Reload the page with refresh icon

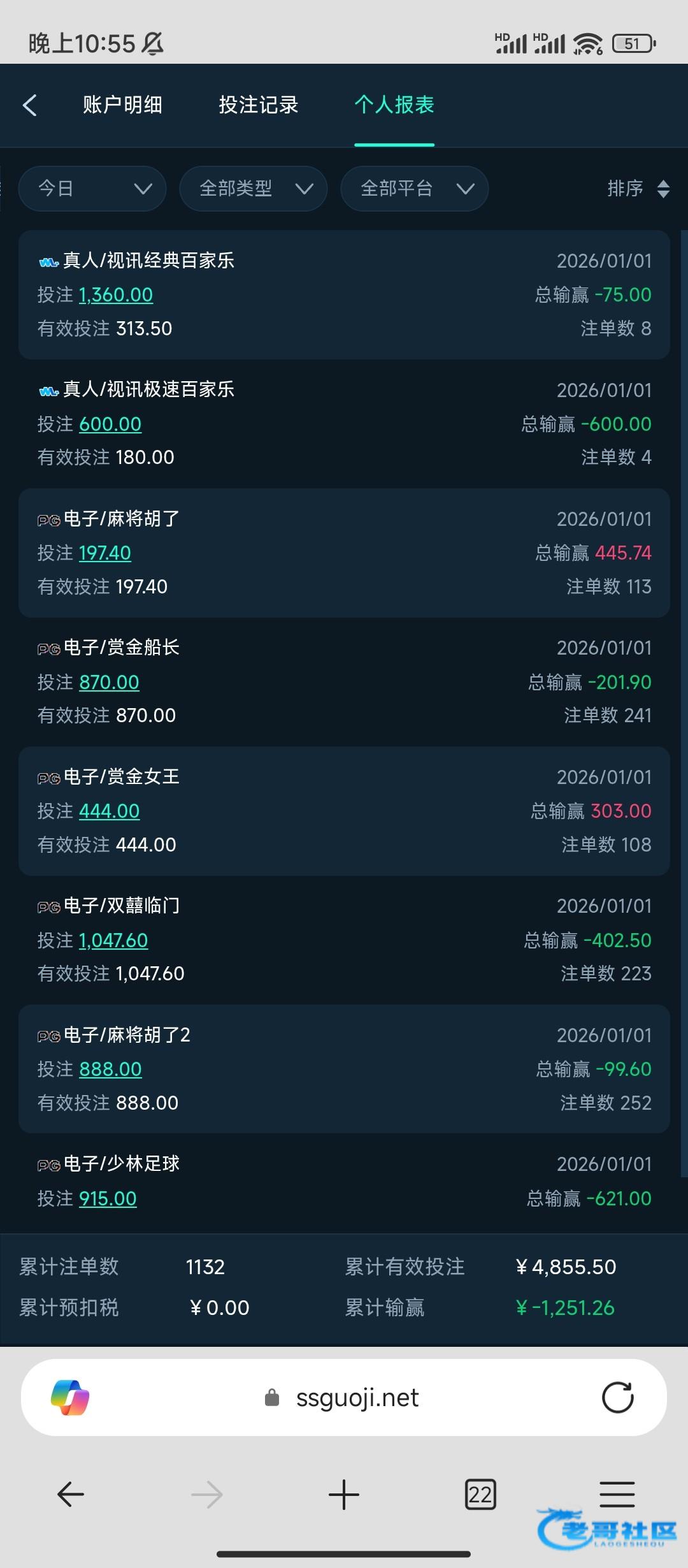click(x=617, y=1397)
